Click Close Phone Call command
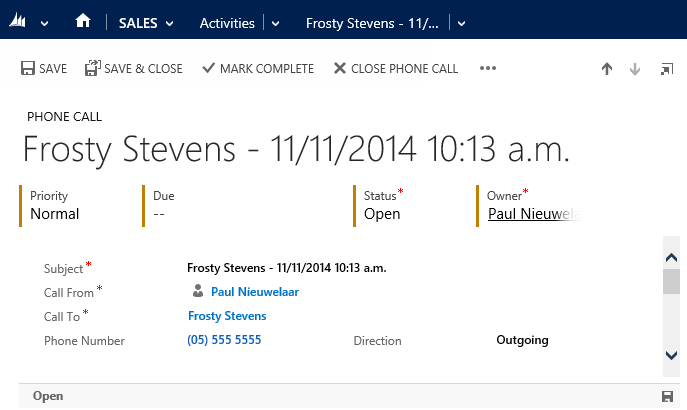Image resolution: width=687 pixels, height=410 pixels. [396, 69]
